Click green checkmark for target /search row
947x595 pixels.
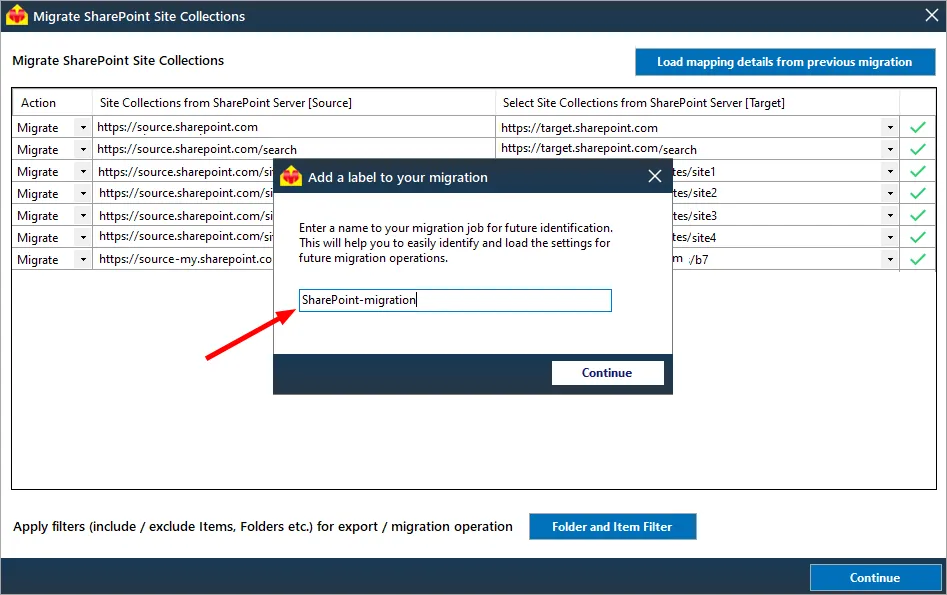[918, 149]
